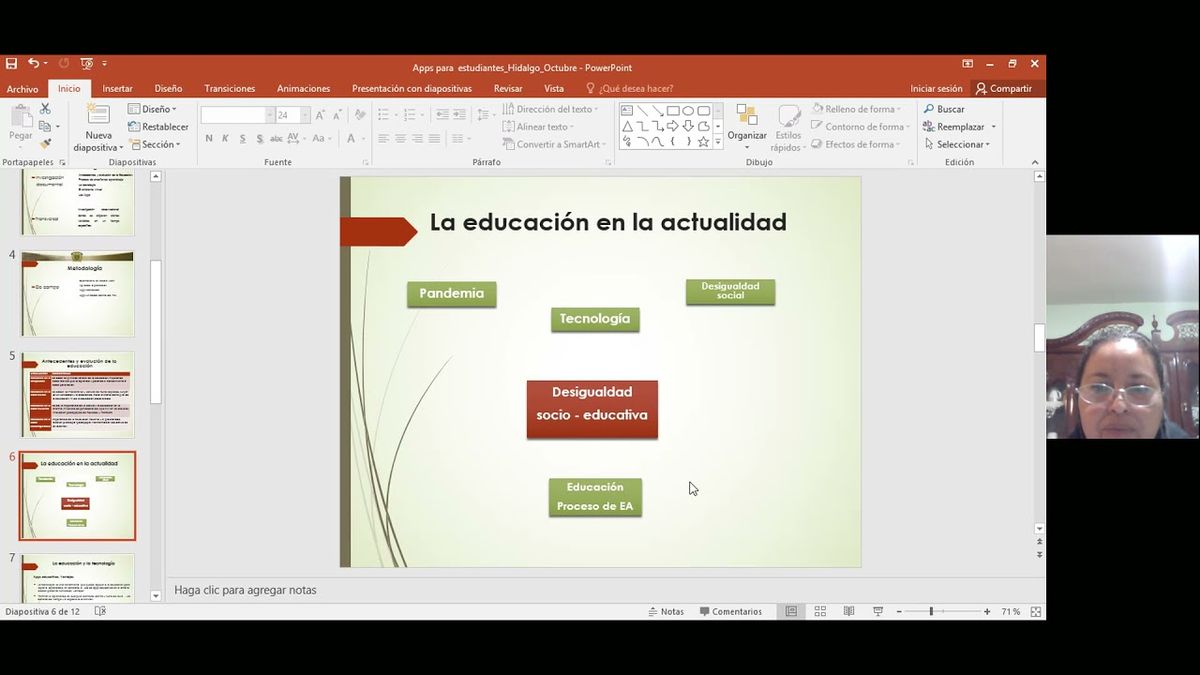Switch to ribbon Diseño tab
The height and width of the screenshot is (675, 1200).
click(x=168, y=88)
